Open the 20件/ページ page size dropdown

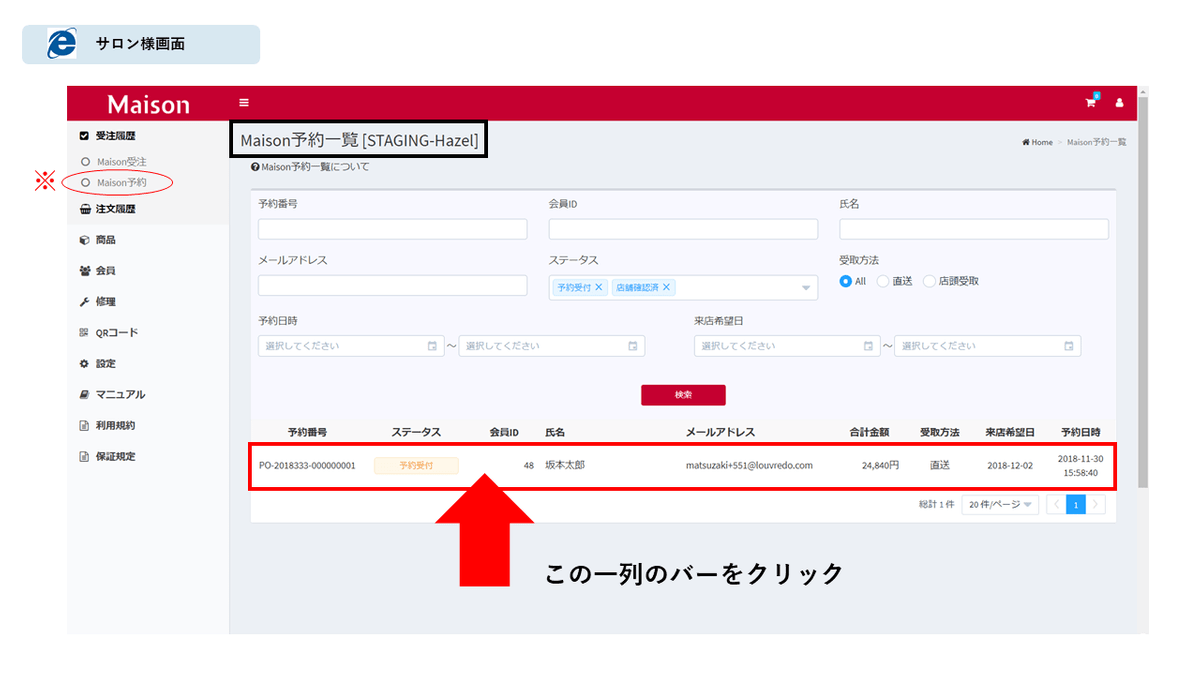tap(999, 505)
